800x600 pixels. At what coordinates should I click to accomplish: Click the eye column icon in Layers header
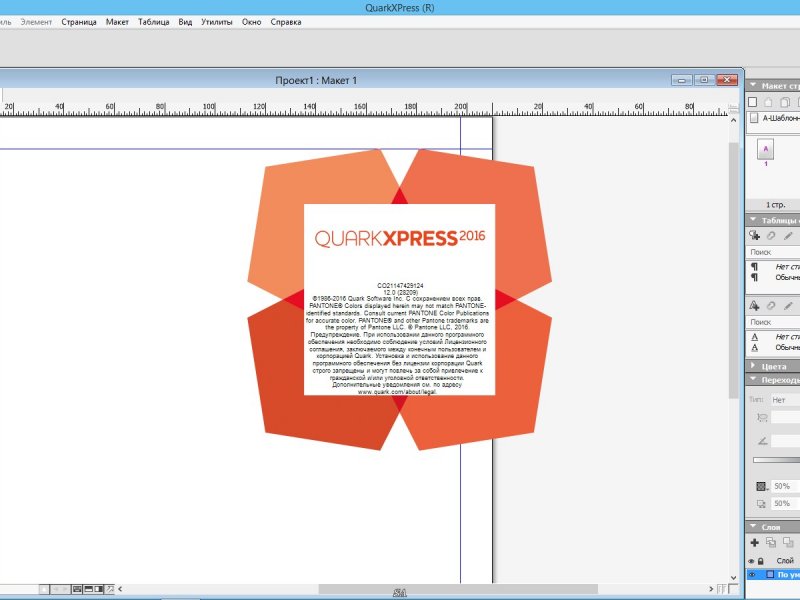(751, 561)
